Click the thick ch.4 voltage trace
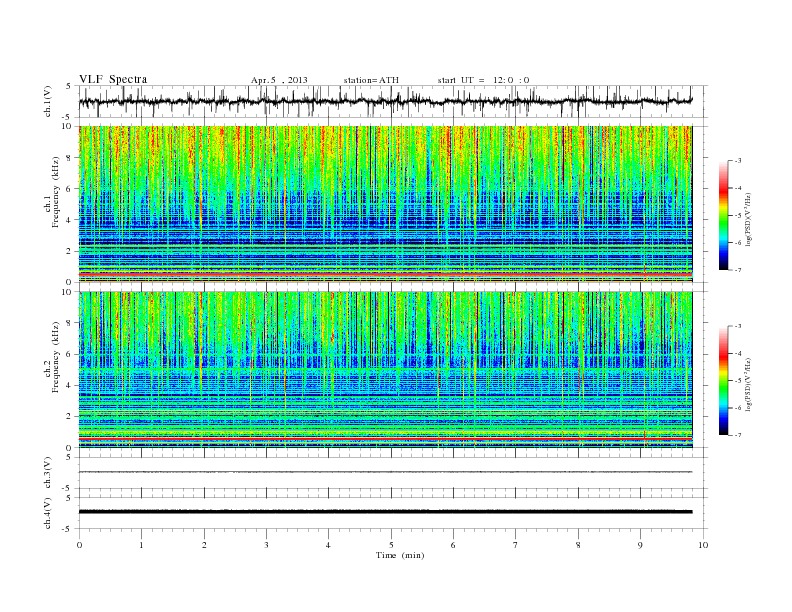This screenshot has height=612, width=792. [385, 512]
